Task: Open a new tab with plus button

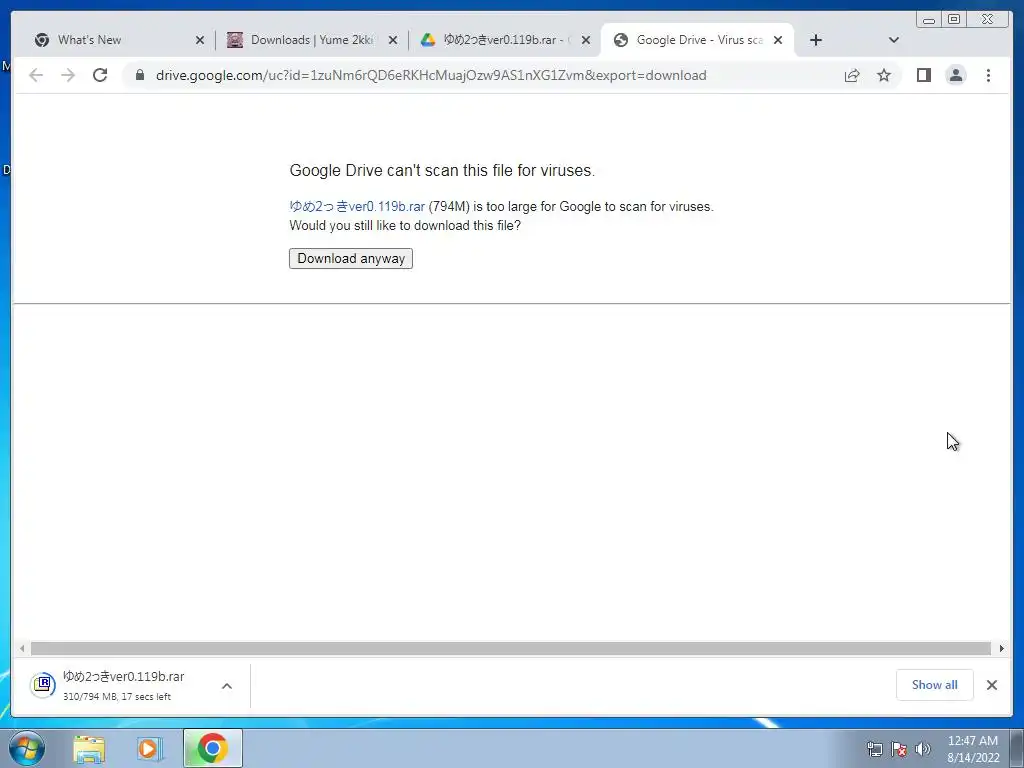Action: 816,40
